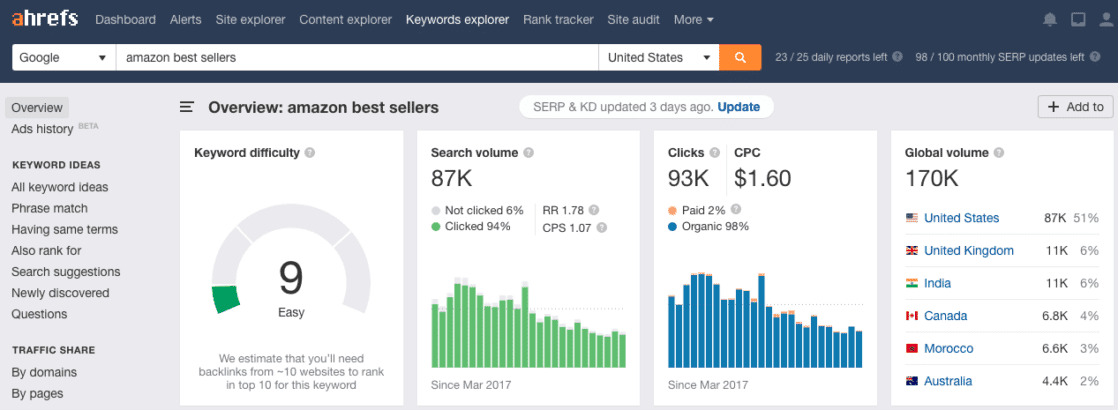Select Overview in the sidebar
This screenshot has width=1118, height=410.
tap(37, 108)
